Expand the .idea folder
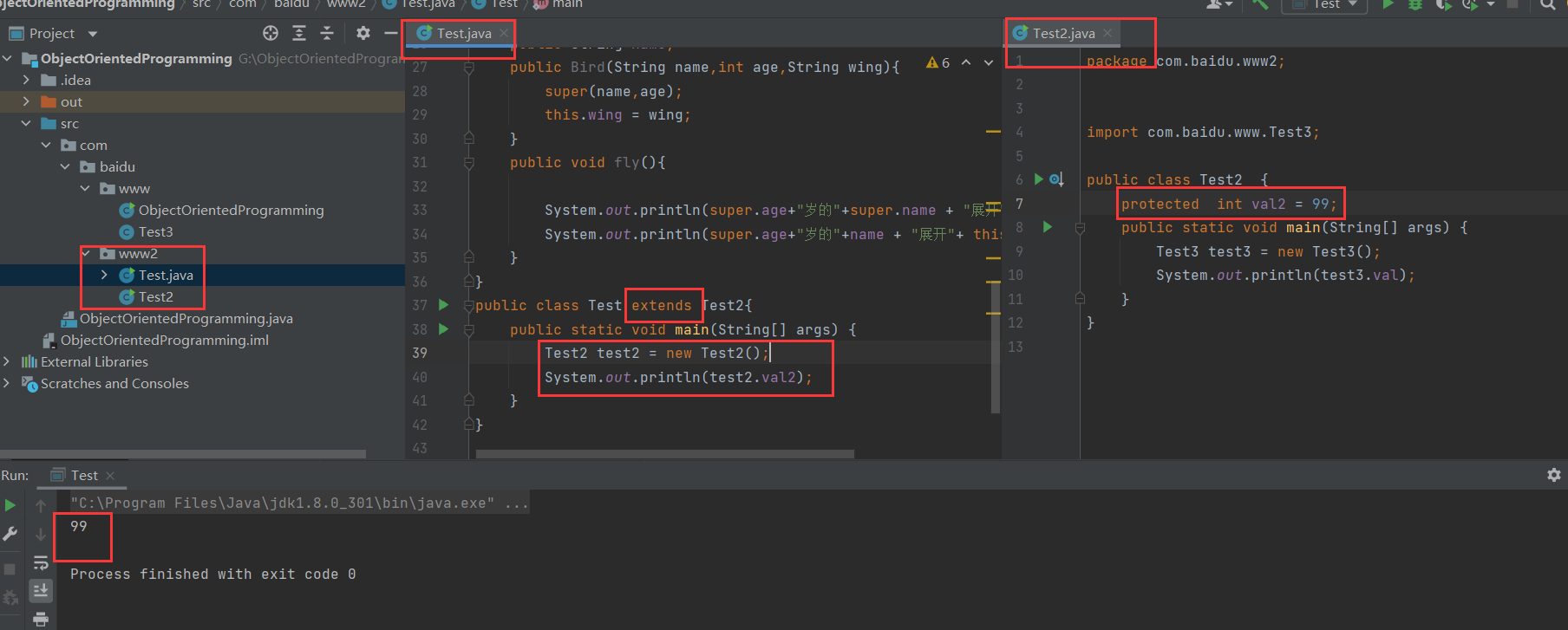Image resolution: width=1568 pixels, height=630 pixels. 26,80
